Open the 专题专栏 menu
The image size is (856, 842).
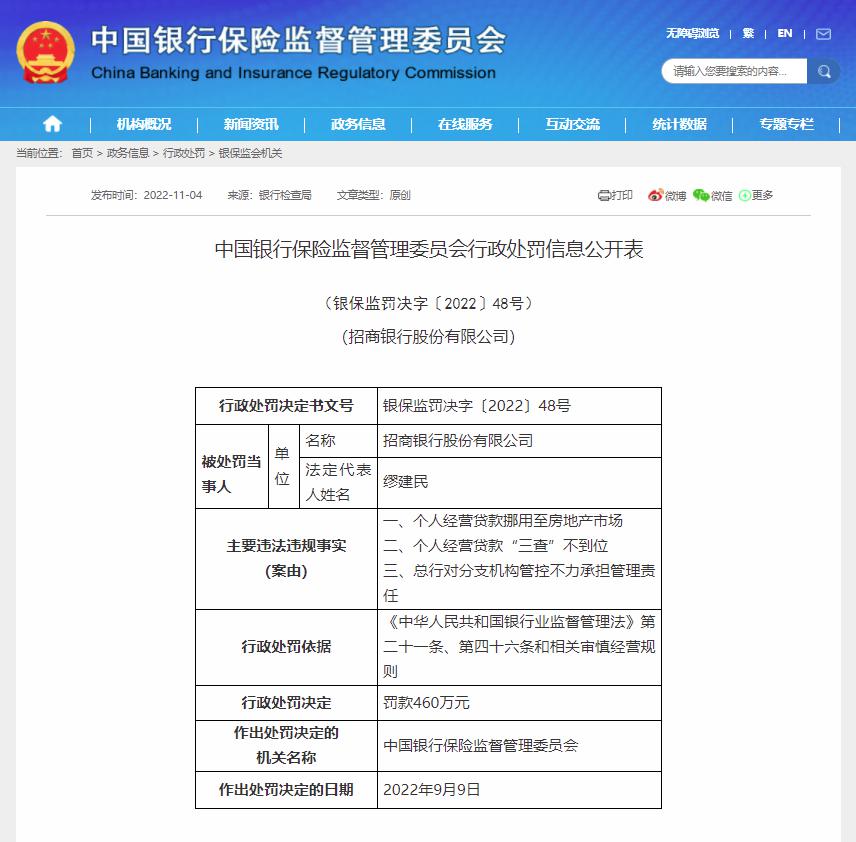(x=786, y=124)
